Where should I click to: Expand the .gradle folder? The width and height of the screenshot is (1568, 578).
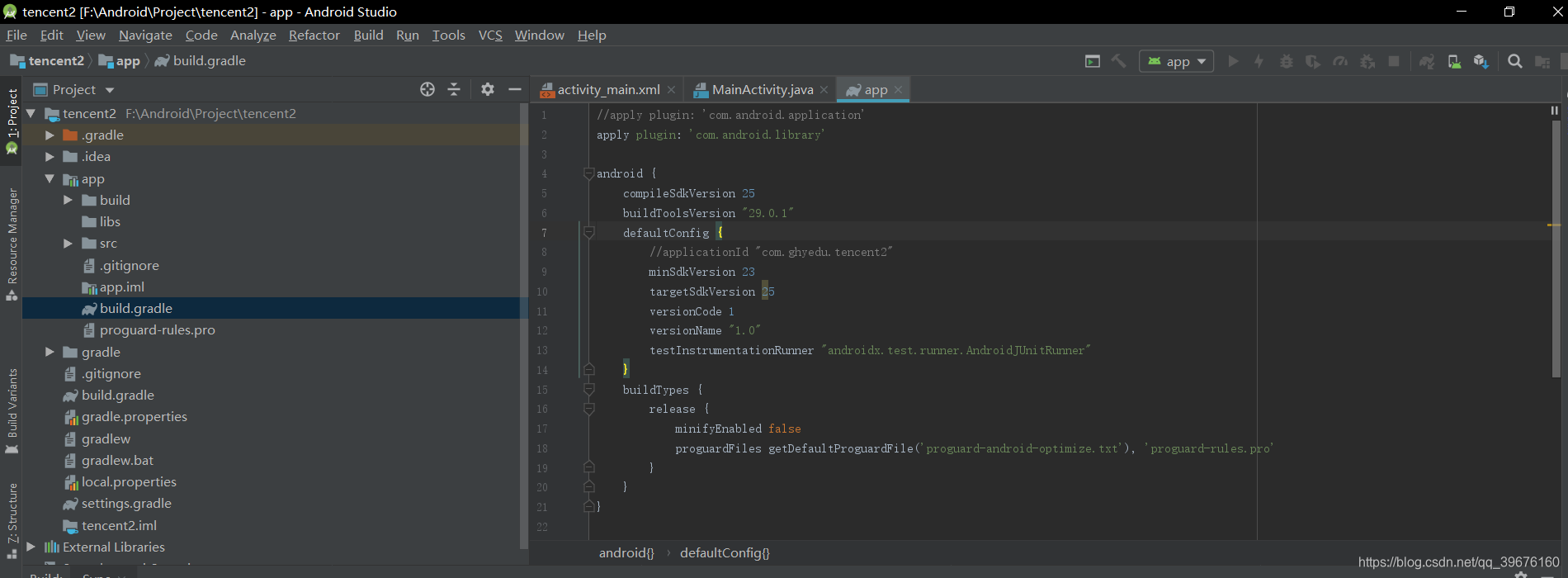50,135
